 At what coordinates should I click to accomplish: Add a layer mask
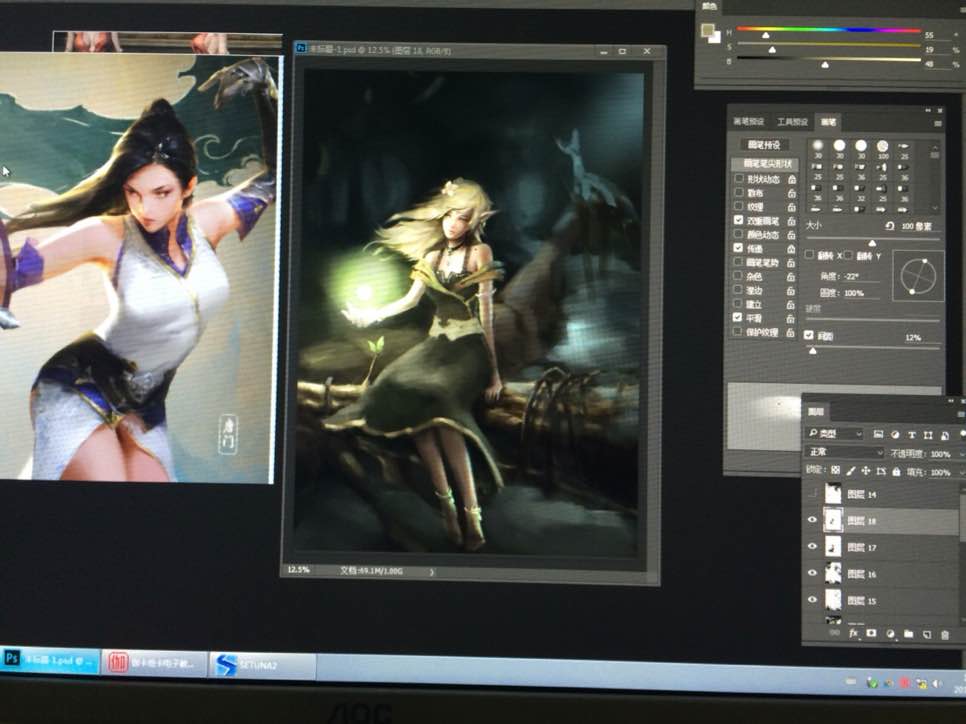pos(871,633)
